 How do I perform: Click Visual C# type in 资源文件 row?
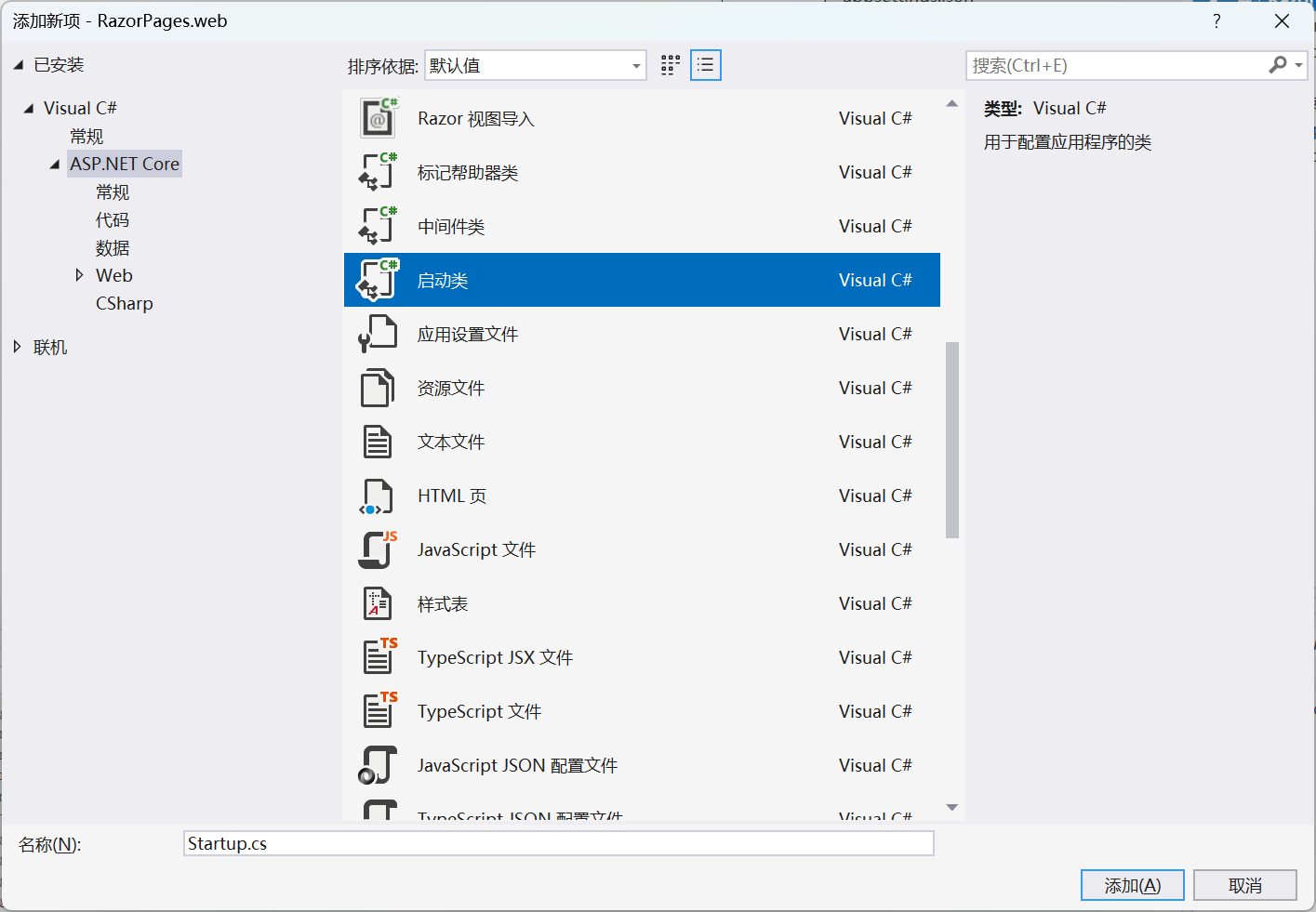pos(875,388)
